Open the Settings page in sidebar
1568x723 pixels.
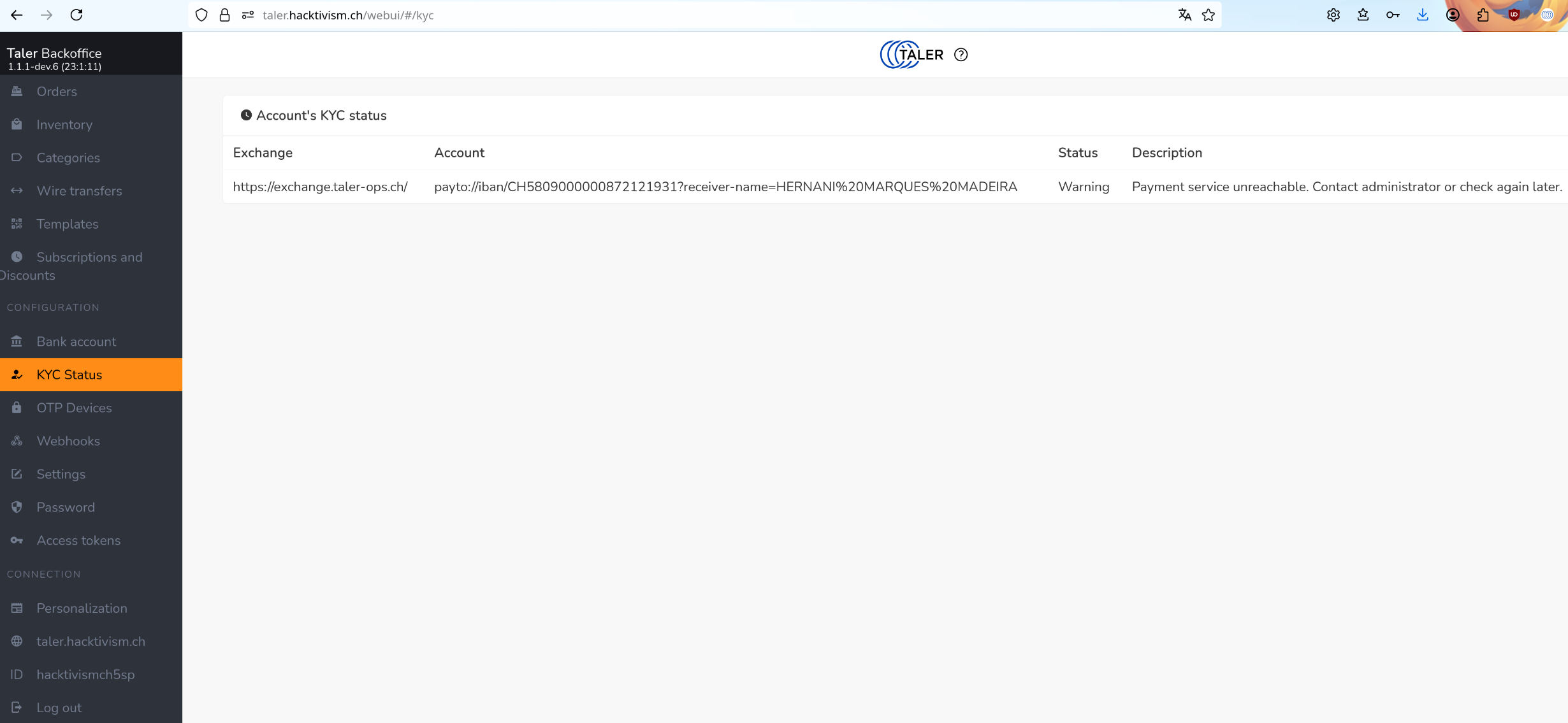91,474
